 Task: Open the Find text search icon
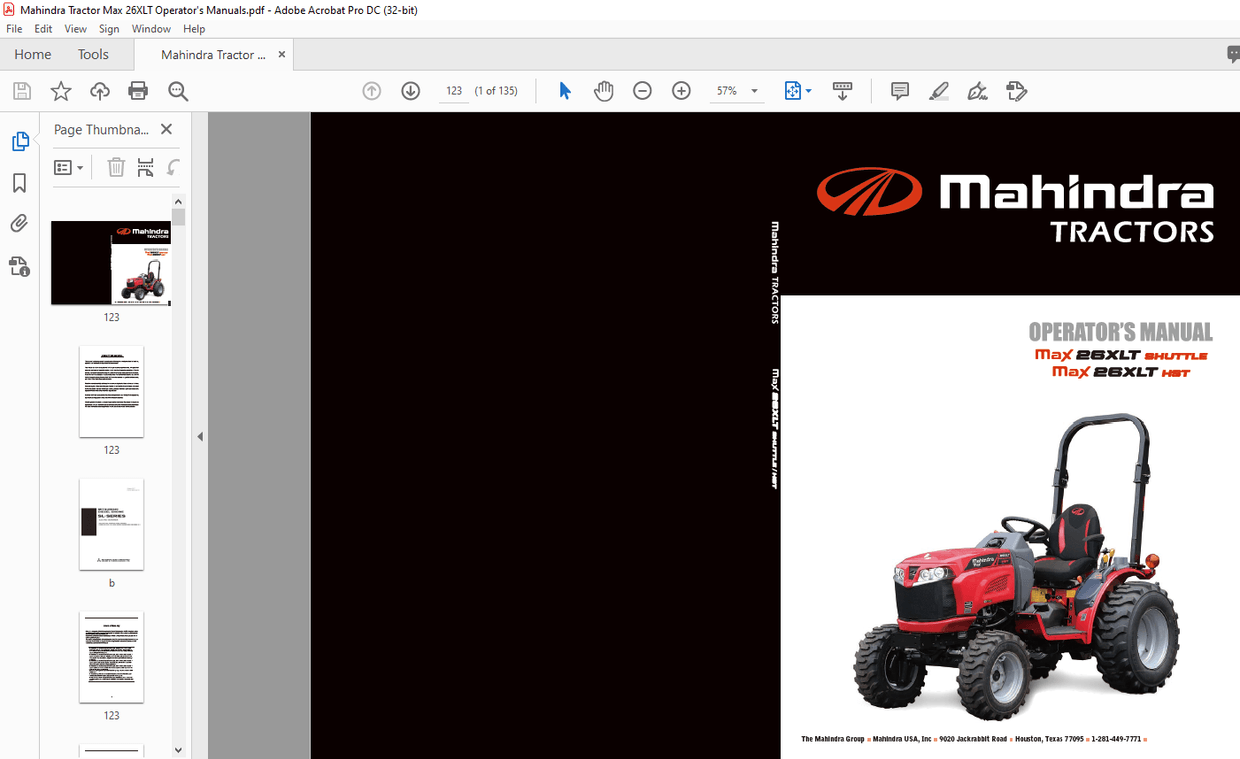tap(178, 90)
